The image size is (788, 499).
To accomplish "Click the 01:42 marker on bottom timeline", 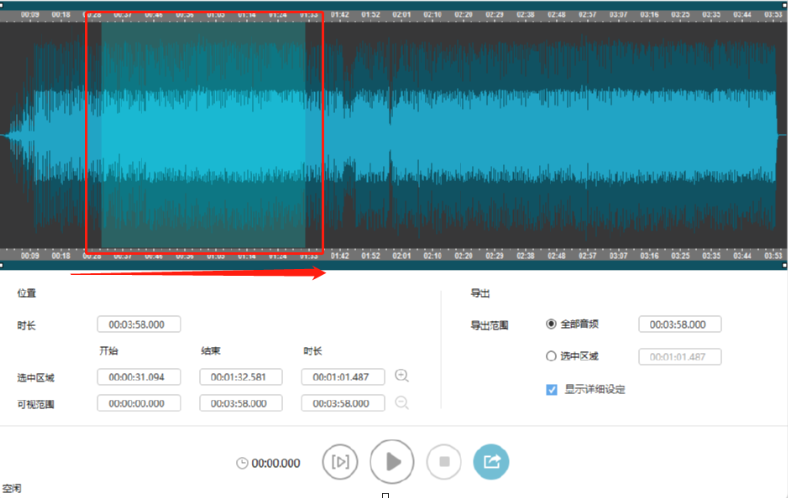I will [340, 256].
